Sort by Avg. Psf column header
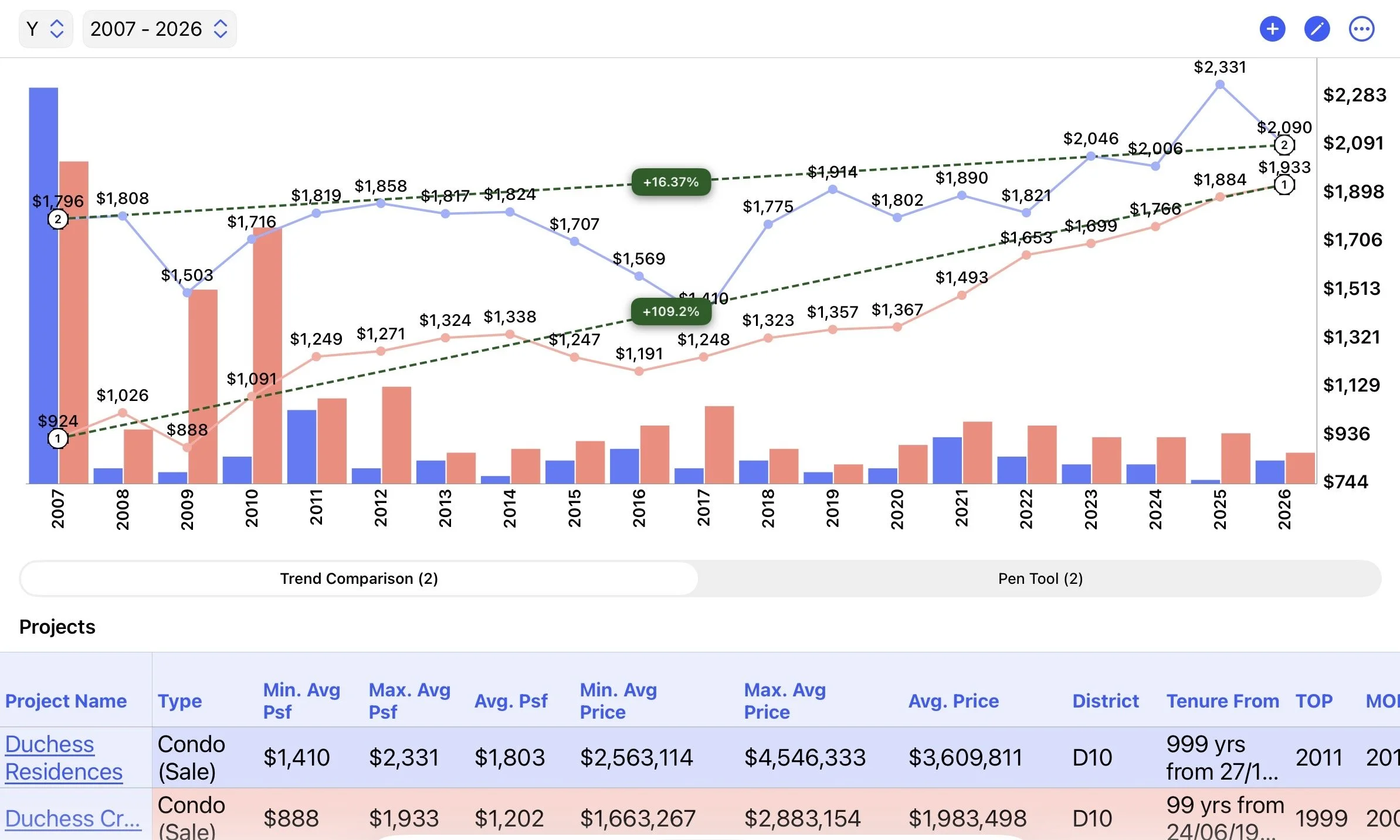The image size is (1400, 840). [511, 700]
